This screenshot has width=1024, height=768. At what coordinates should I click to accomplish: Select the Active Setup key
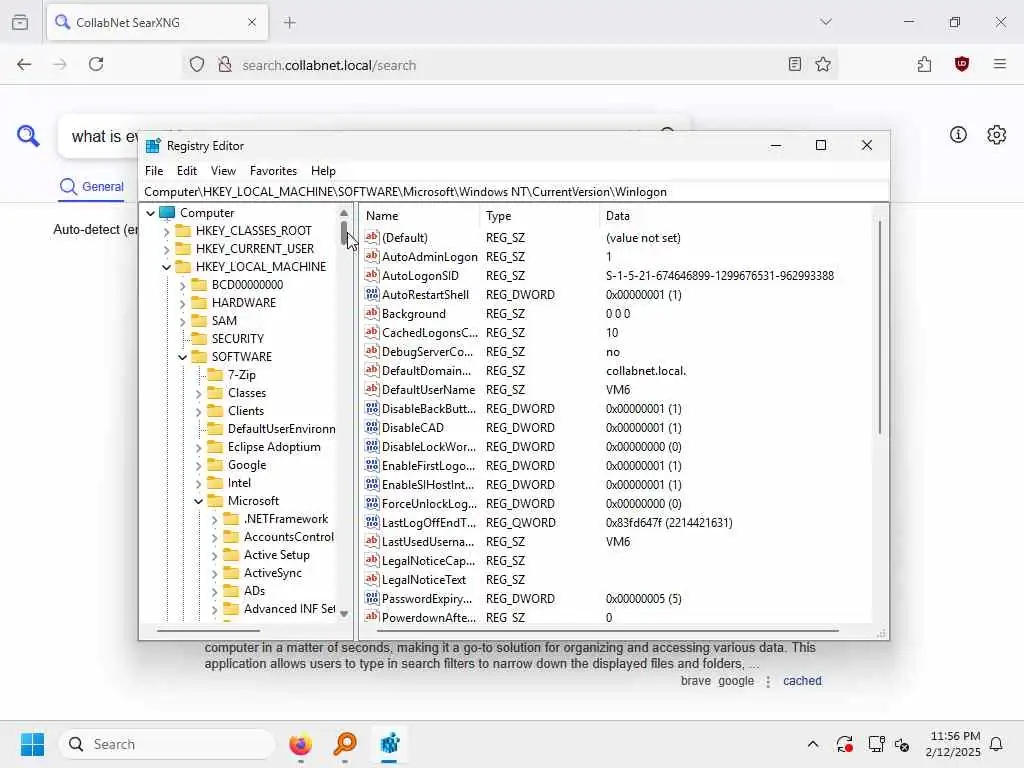coord(276,554)
